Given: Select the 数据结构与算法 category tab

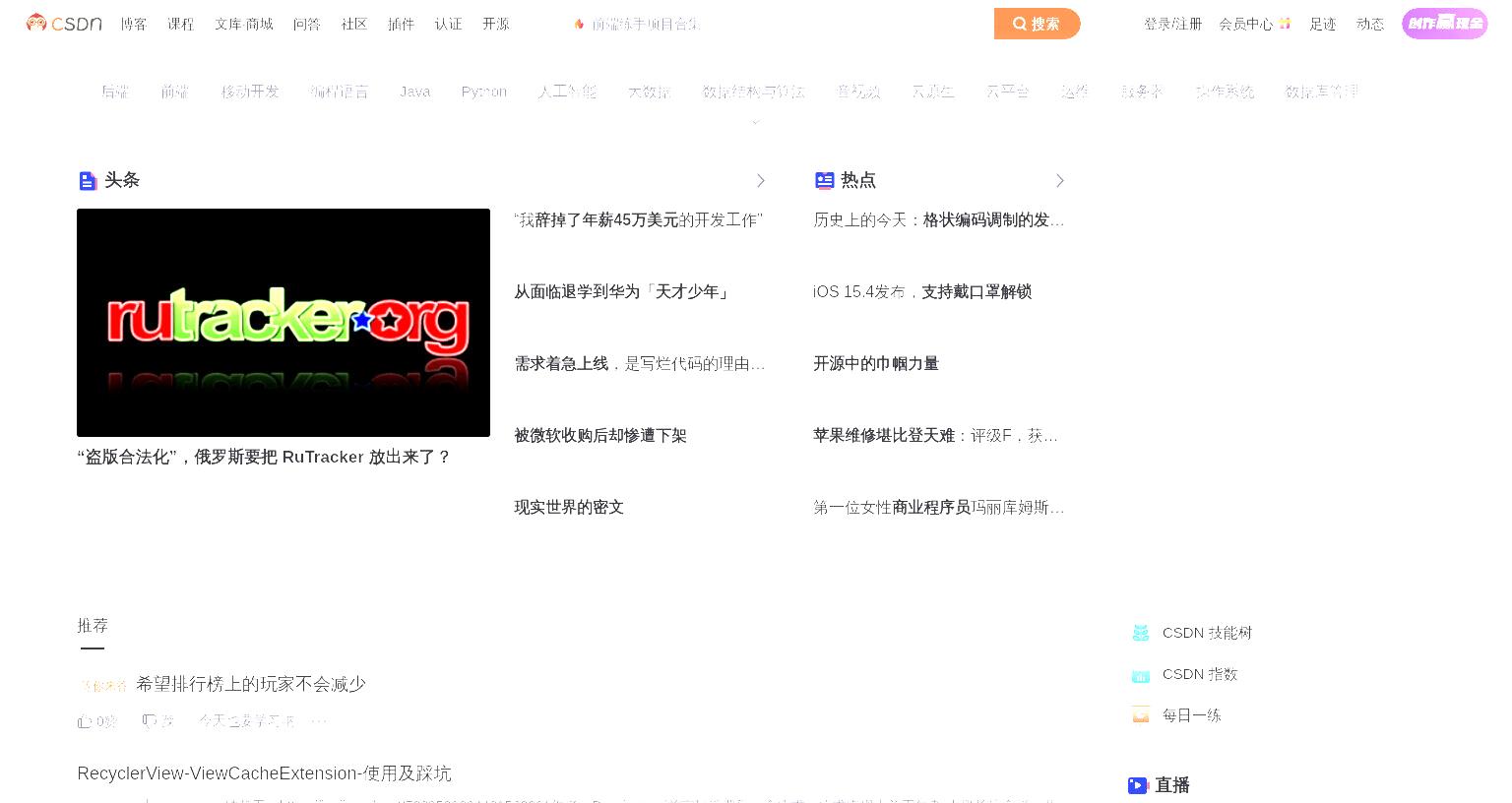Looking at the screenshot, I should pos(754,92).
